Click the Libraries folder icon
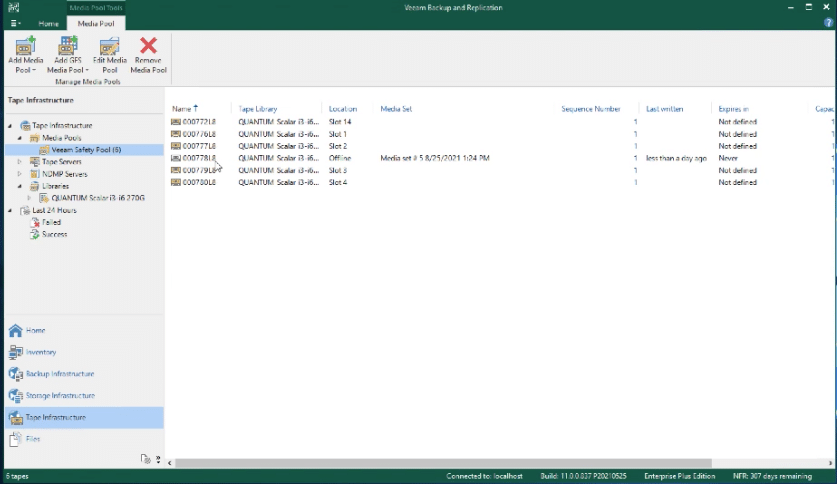 click(35, 186)
